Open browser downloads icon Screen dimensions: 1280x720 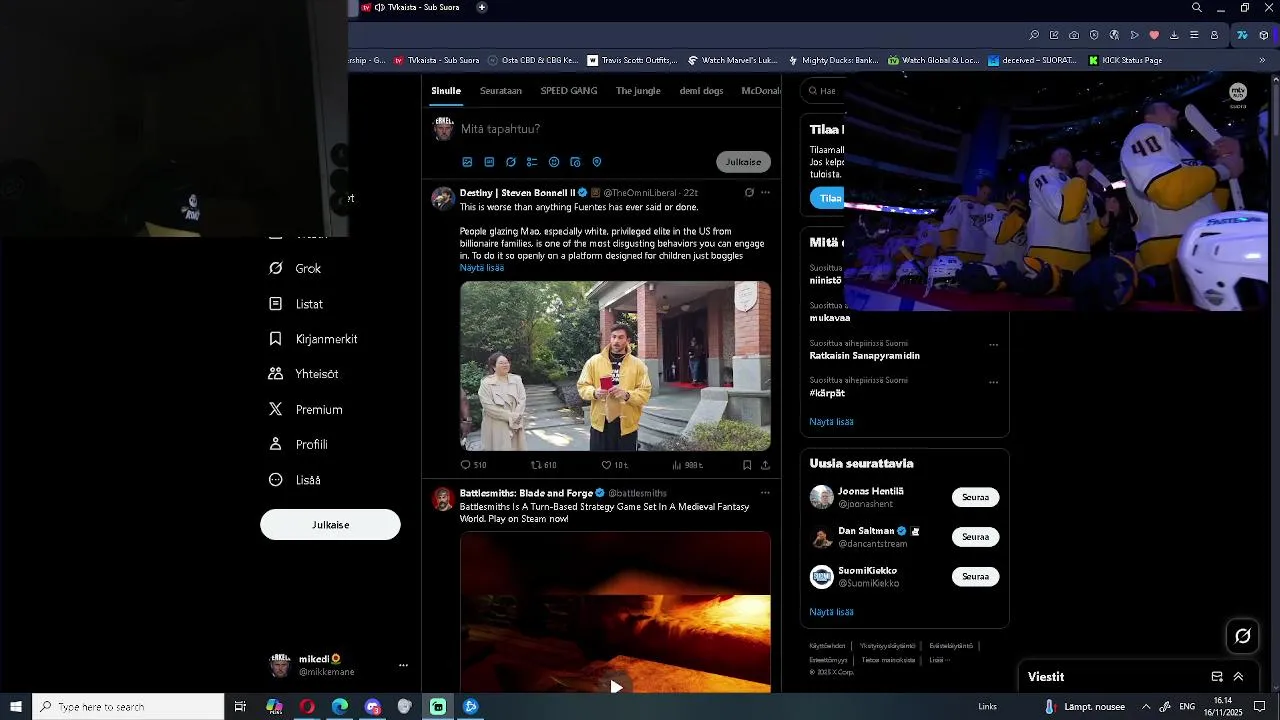coord(1174,35)
